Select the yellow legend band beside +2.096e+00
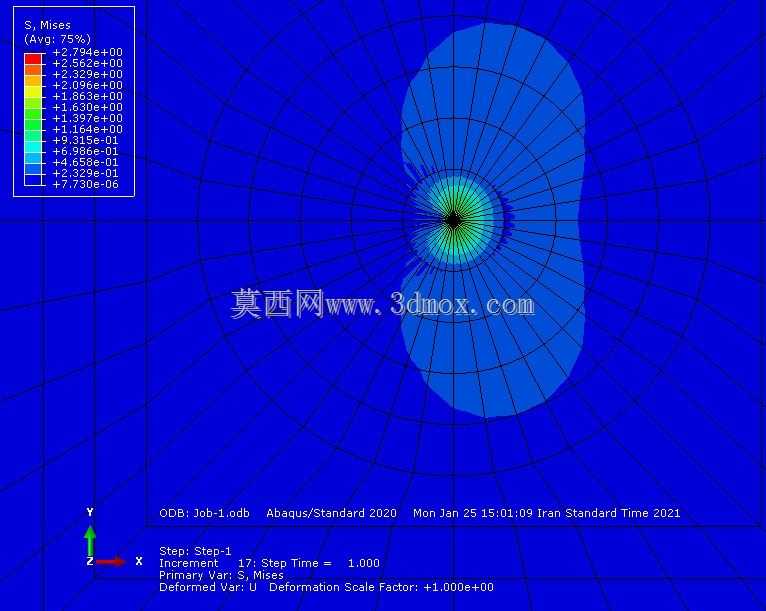 pos(33,92)
